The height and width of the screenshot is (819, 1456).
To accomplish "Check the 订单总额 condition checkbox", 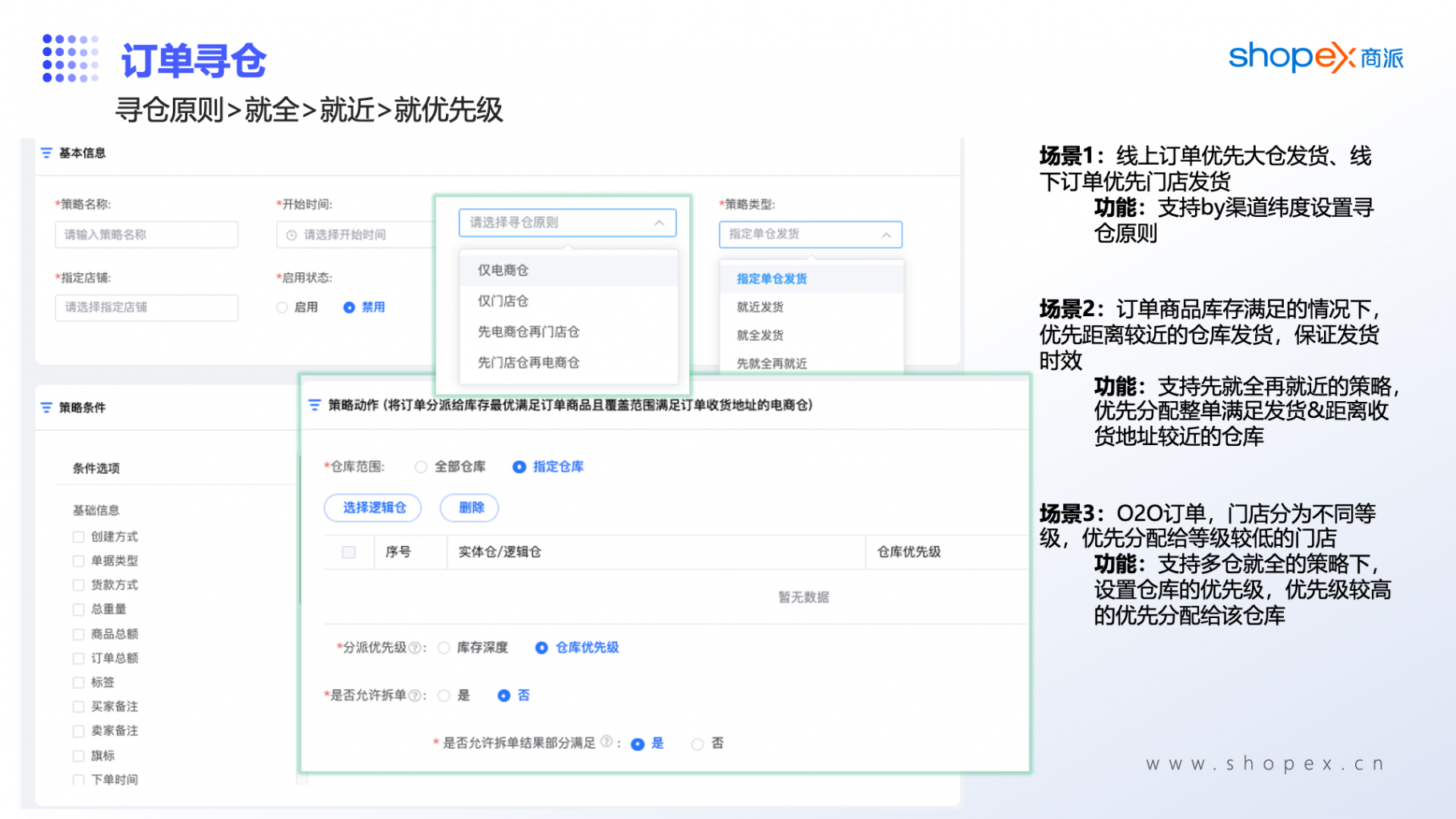I will pos(78,659).
